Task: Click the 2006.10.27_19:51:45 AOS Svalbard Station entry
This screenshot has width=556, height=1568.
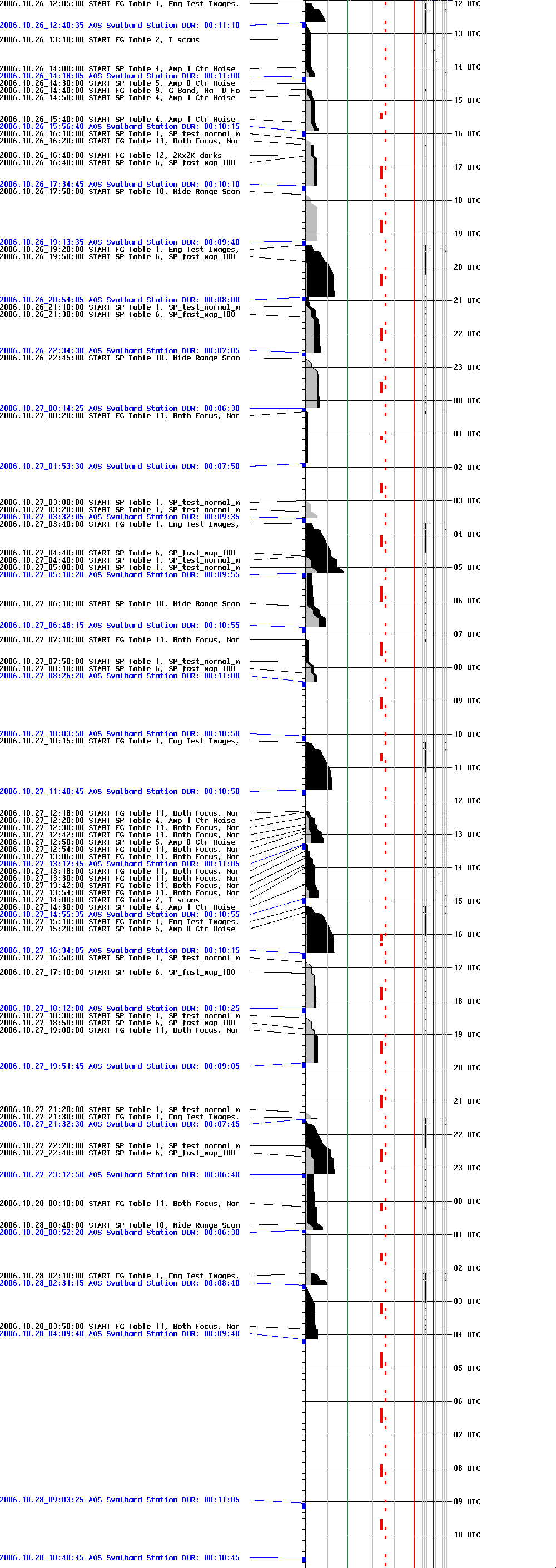Action: click(x=120, y=1066)
